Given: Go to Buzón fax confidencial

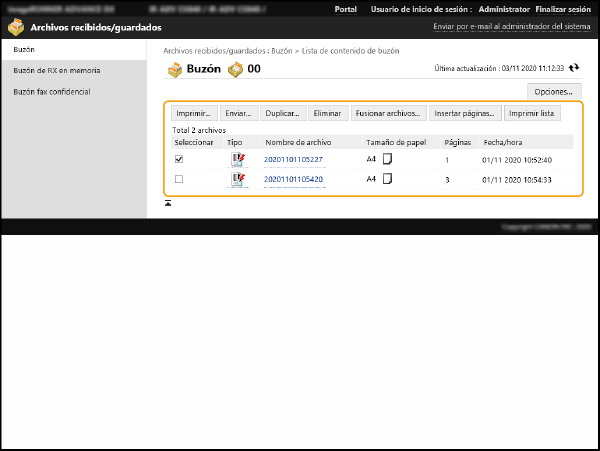Looking at the screenshot, I should [x=52, y=91].
